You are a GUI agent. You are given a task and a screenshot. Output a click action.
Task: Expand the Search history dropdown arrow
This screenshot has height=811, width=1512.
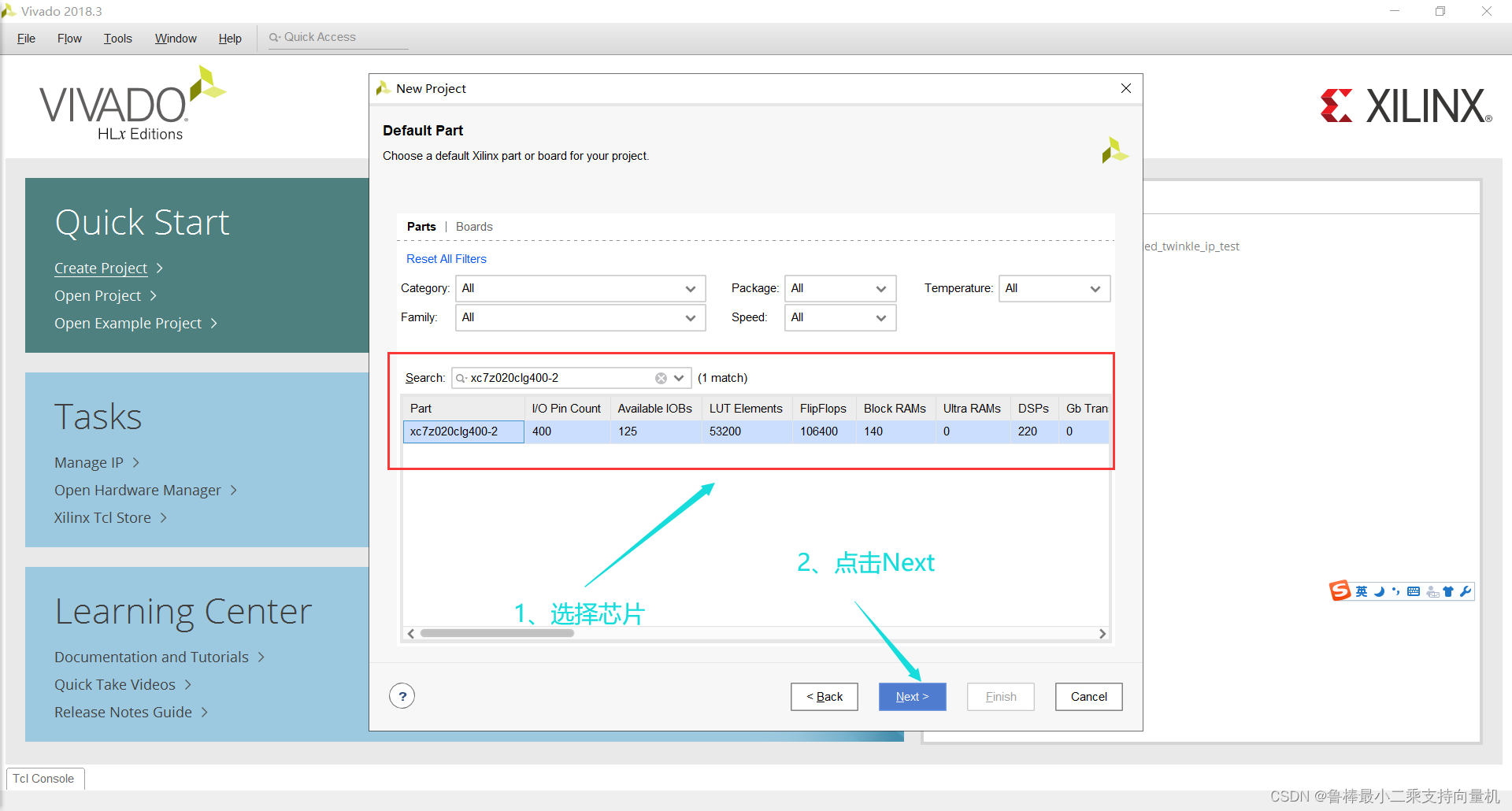679,378
